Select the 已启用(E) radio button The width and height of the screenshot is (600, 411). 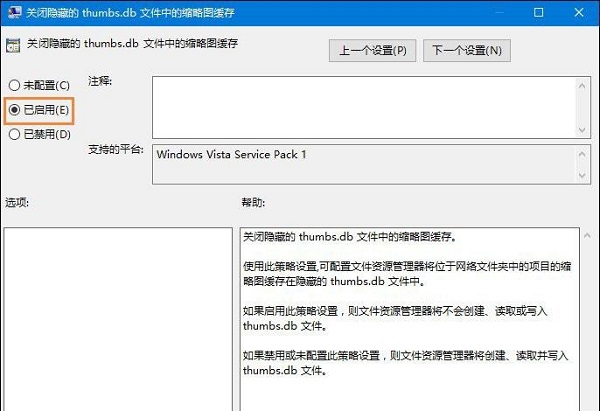14,109
